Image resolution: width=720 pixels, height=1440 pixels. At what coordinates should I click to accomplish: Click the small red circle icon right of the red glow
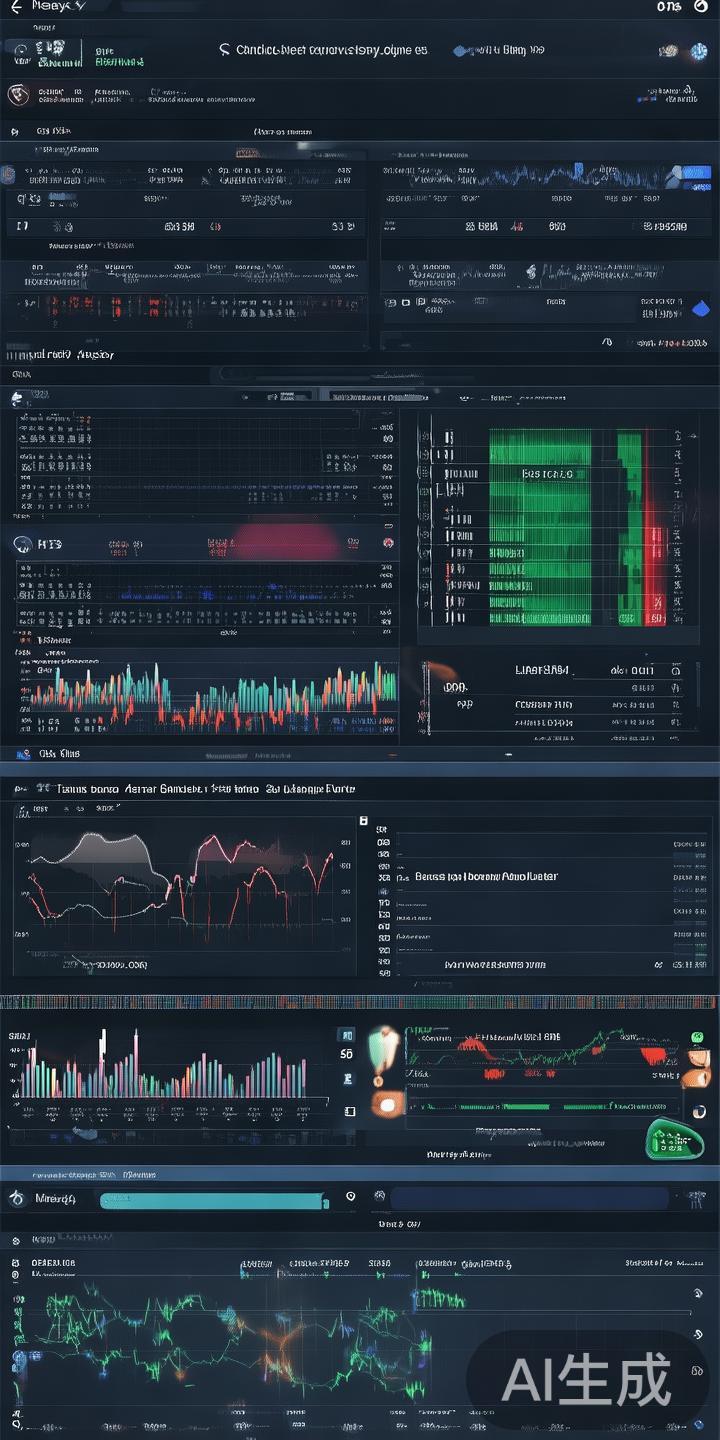388,543
